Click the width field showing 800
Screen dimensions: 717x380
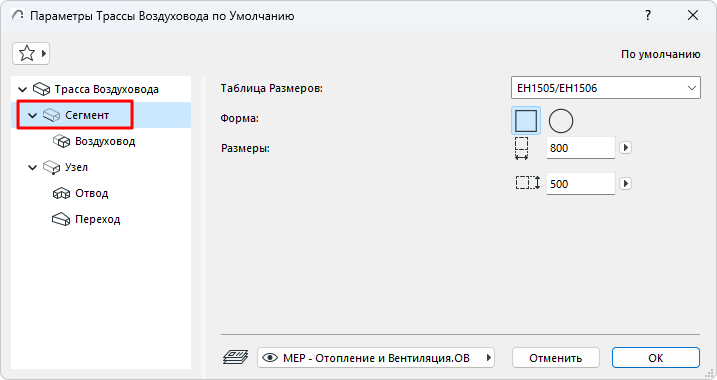click(x=581, y=148)
